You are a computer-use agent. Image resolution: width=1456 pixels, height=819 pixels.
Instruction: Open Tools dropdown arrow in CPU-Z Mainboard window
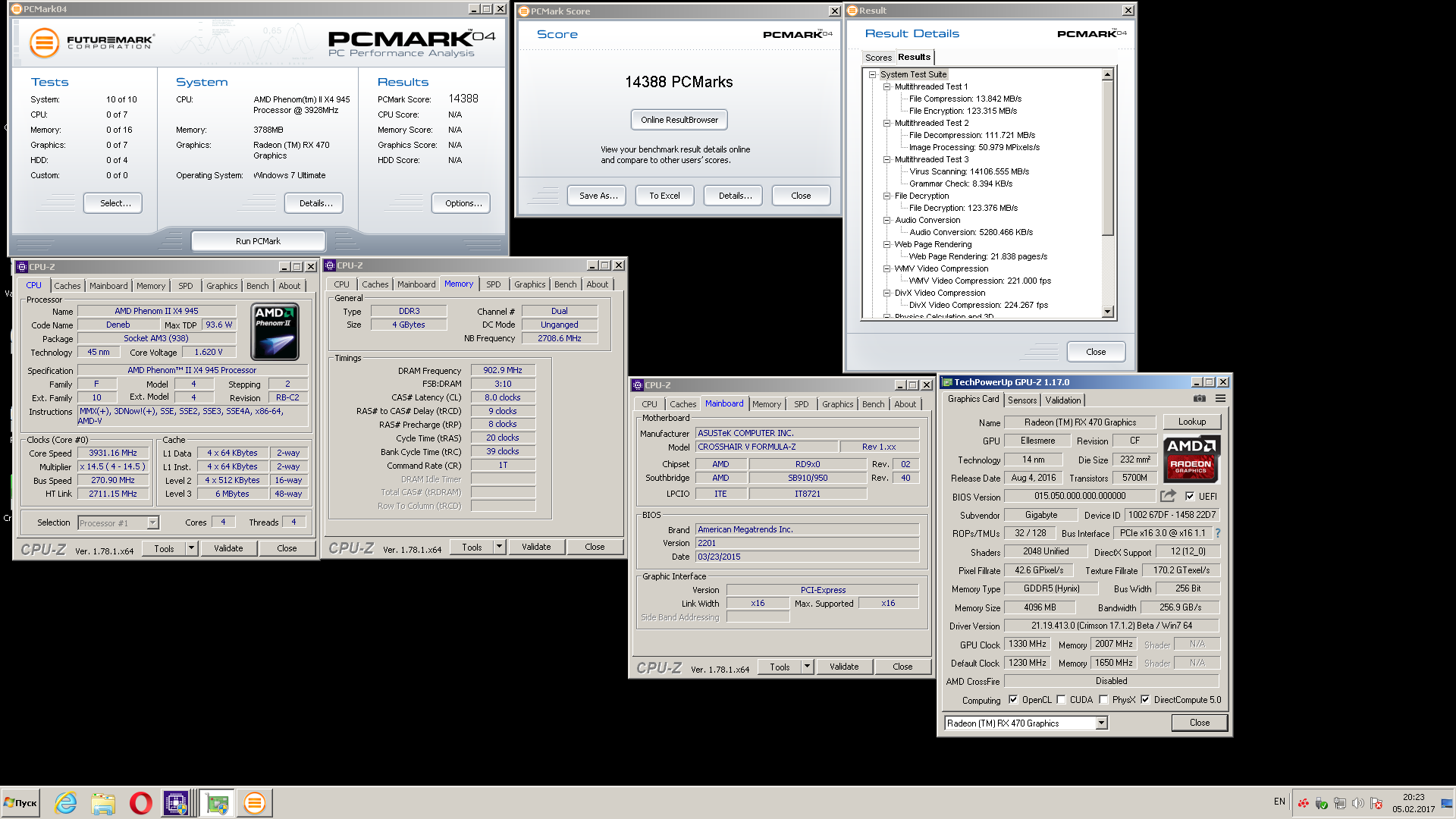tap(807, 667)
